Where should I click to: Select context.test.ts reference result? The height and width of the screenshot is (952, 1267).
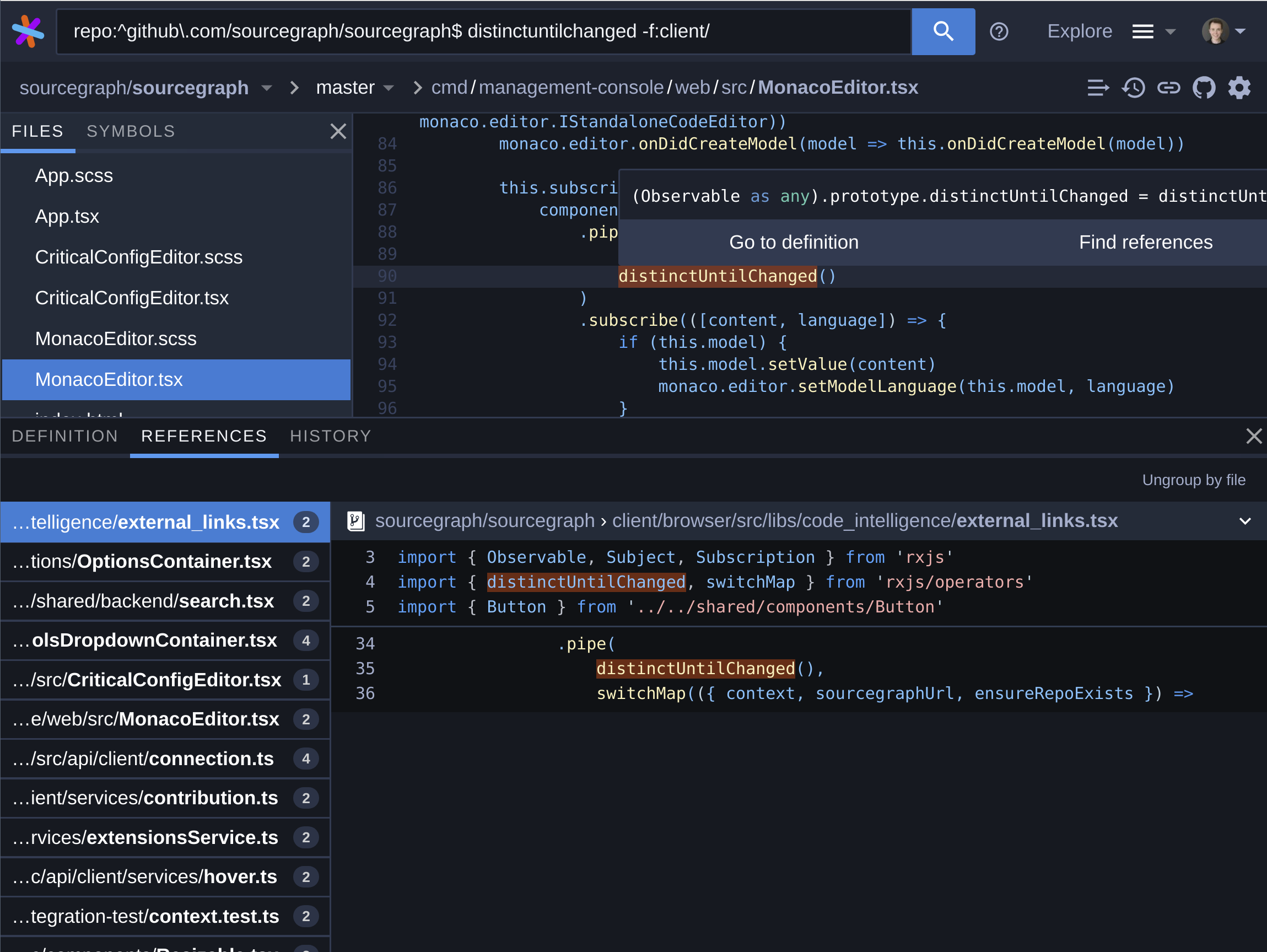tap(165, 917)
